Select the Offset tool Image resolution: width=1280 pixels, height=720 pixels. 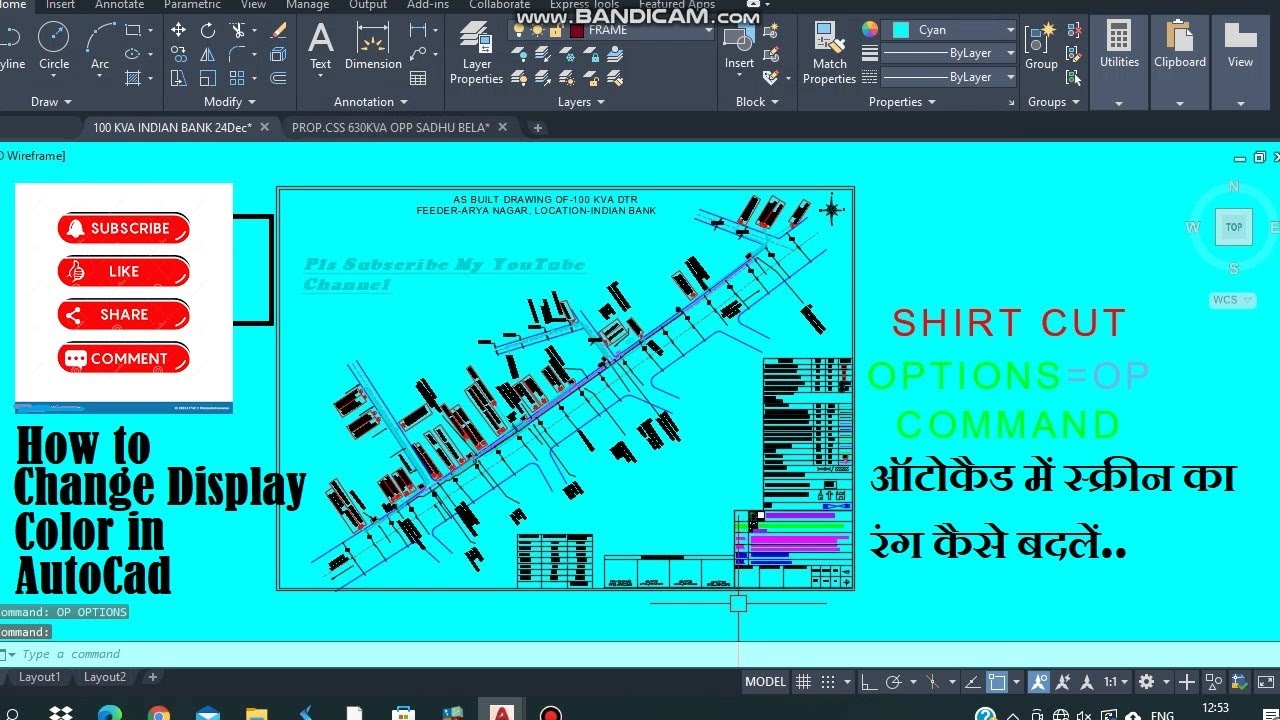pyautogui.click(x=279, y=78)
